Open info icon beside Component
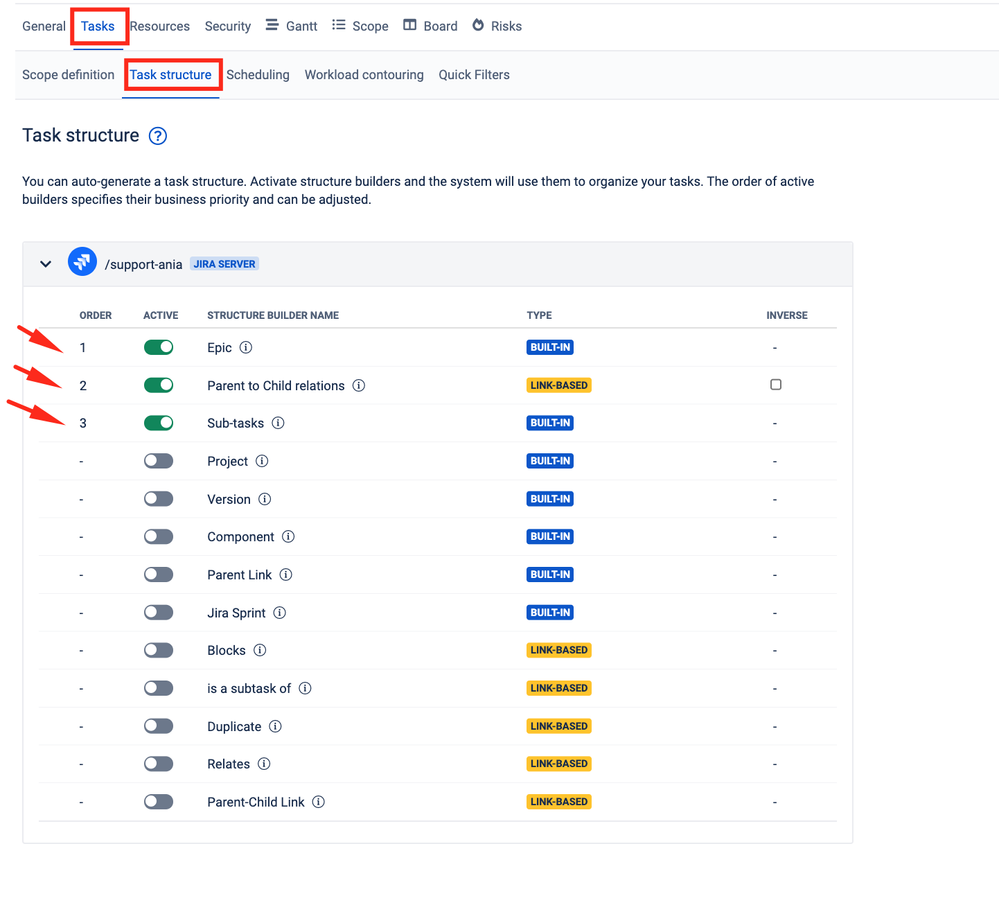The width and height of the screenshot is (999, 901). [x=288, y=537]
